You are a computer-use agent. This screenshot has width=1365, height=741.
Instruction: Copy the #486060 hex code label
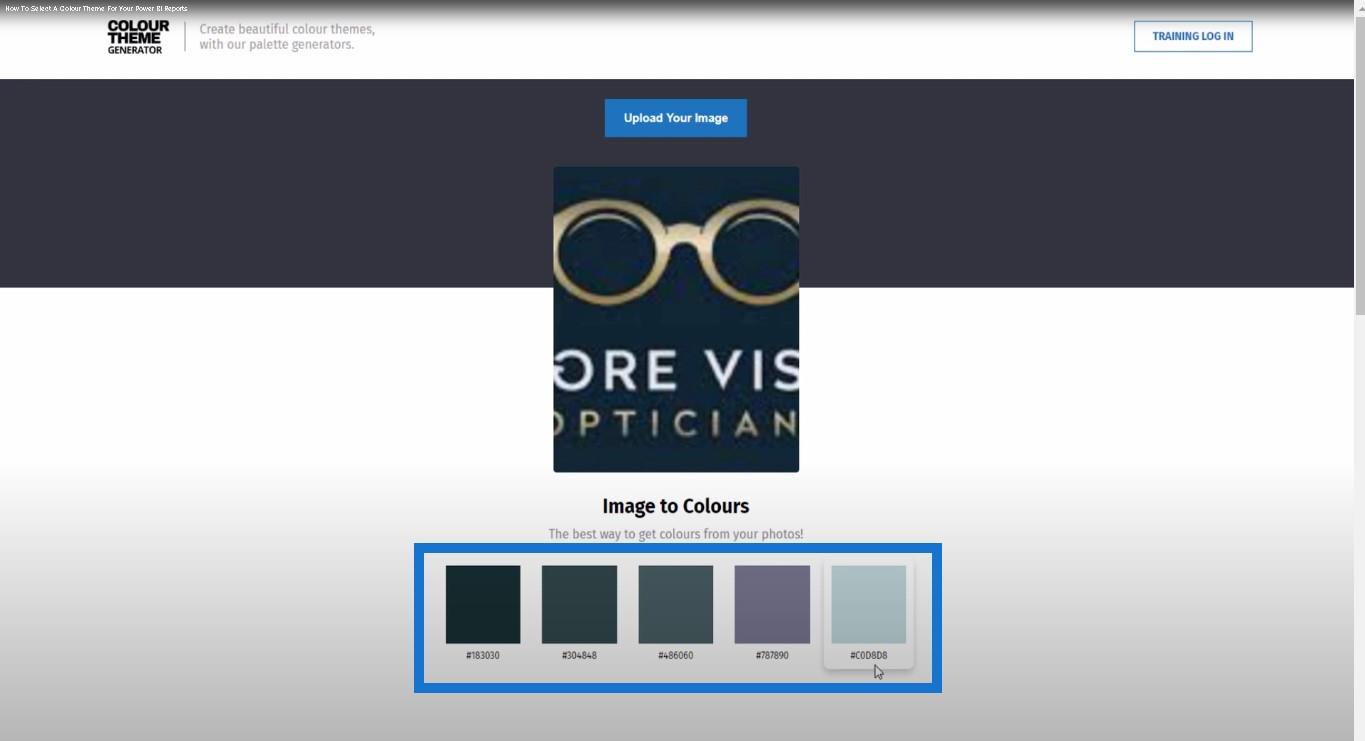[676, 656]
